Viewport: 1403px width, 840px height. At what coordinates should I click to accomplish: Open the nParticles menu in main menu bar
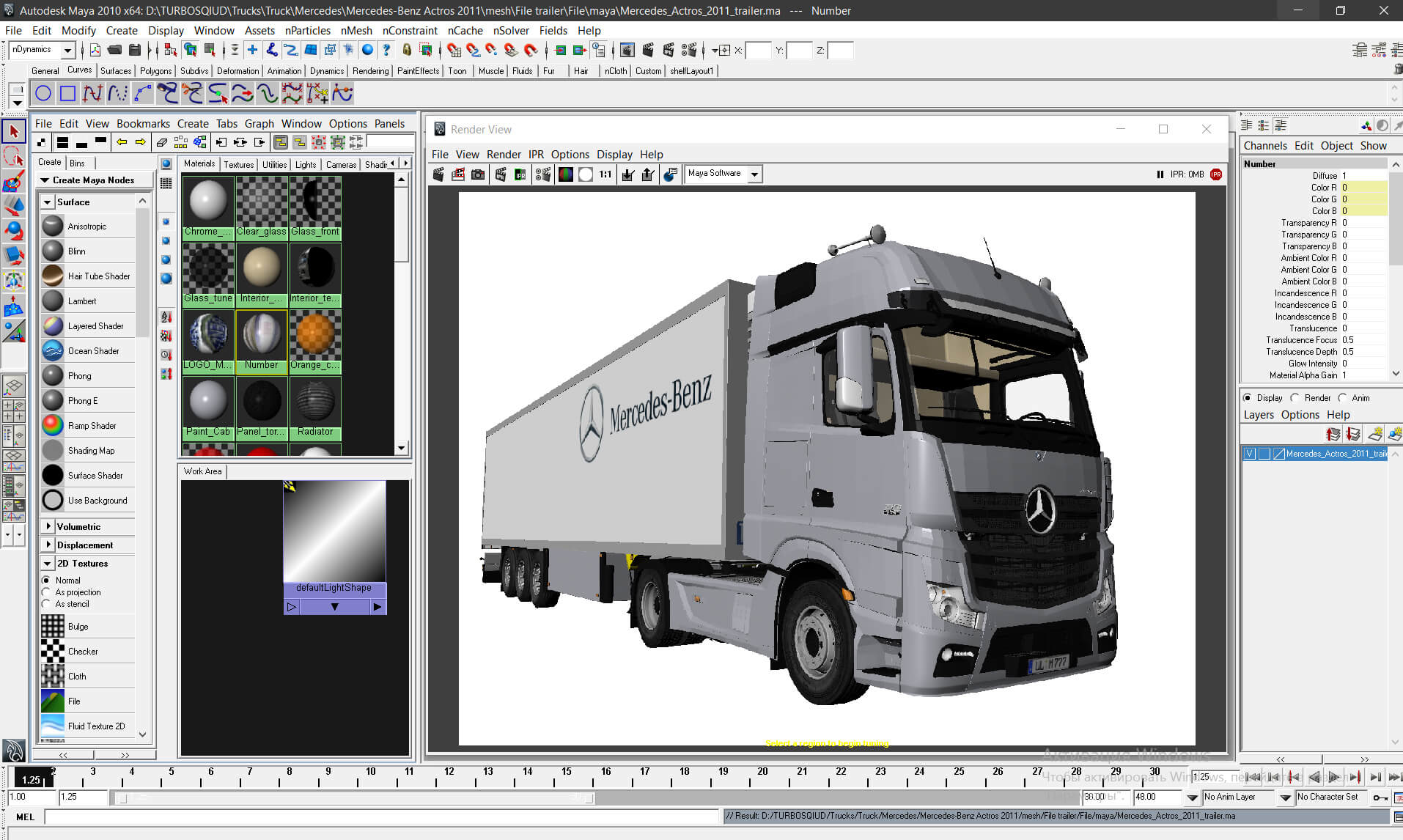[x=307, y=30]
